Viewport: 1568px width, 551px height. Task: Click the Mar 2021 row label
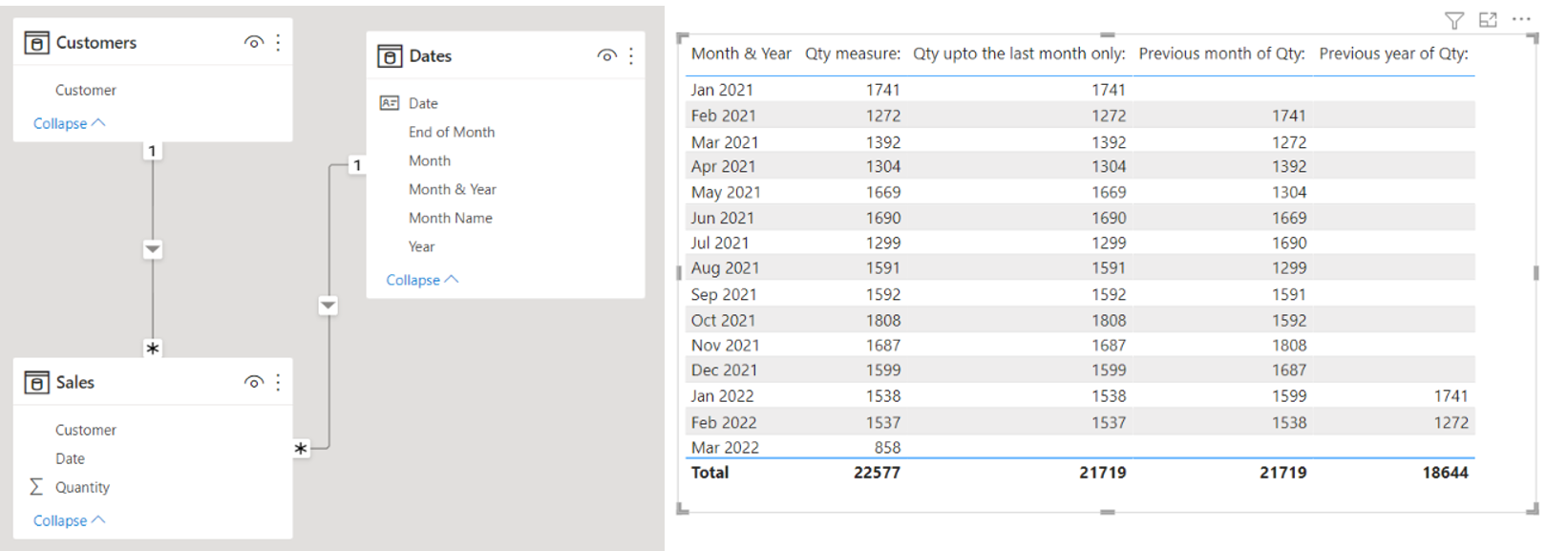725,142
